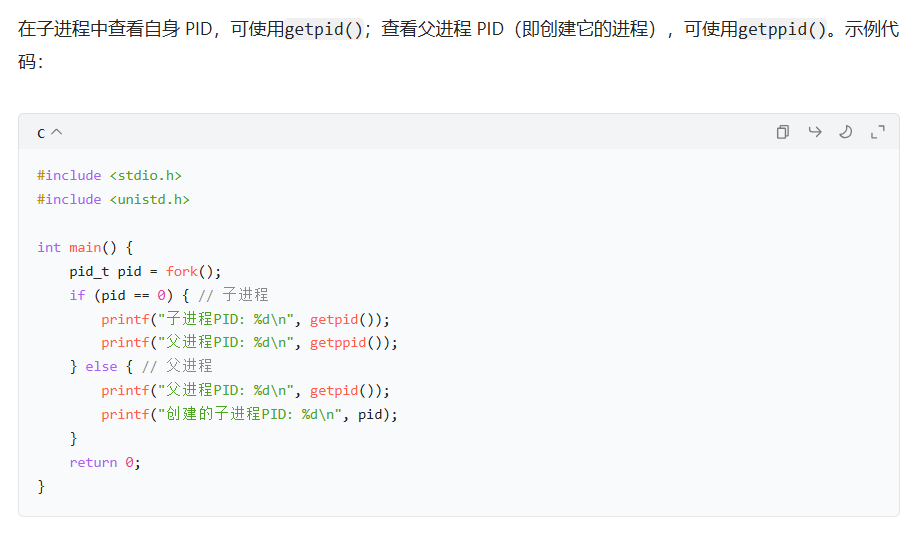
Task: Expand code block to fullscreen
Action: [877, 132]
